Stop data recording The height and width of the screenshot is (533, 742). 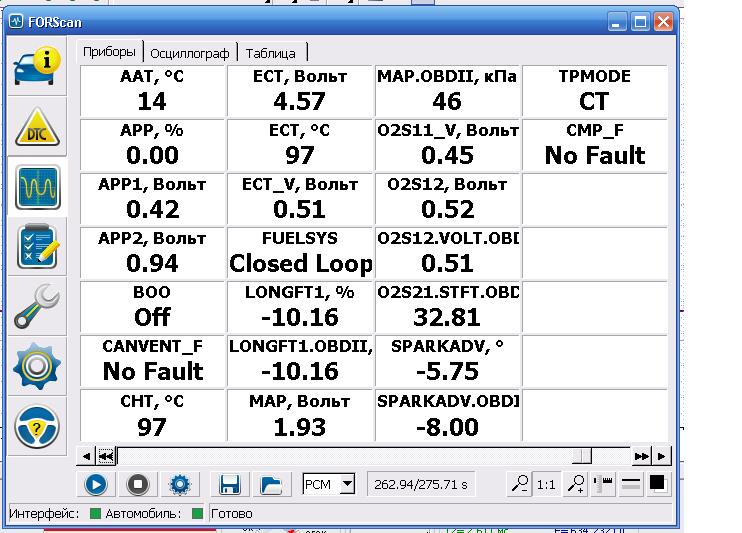tap(138, 484)
